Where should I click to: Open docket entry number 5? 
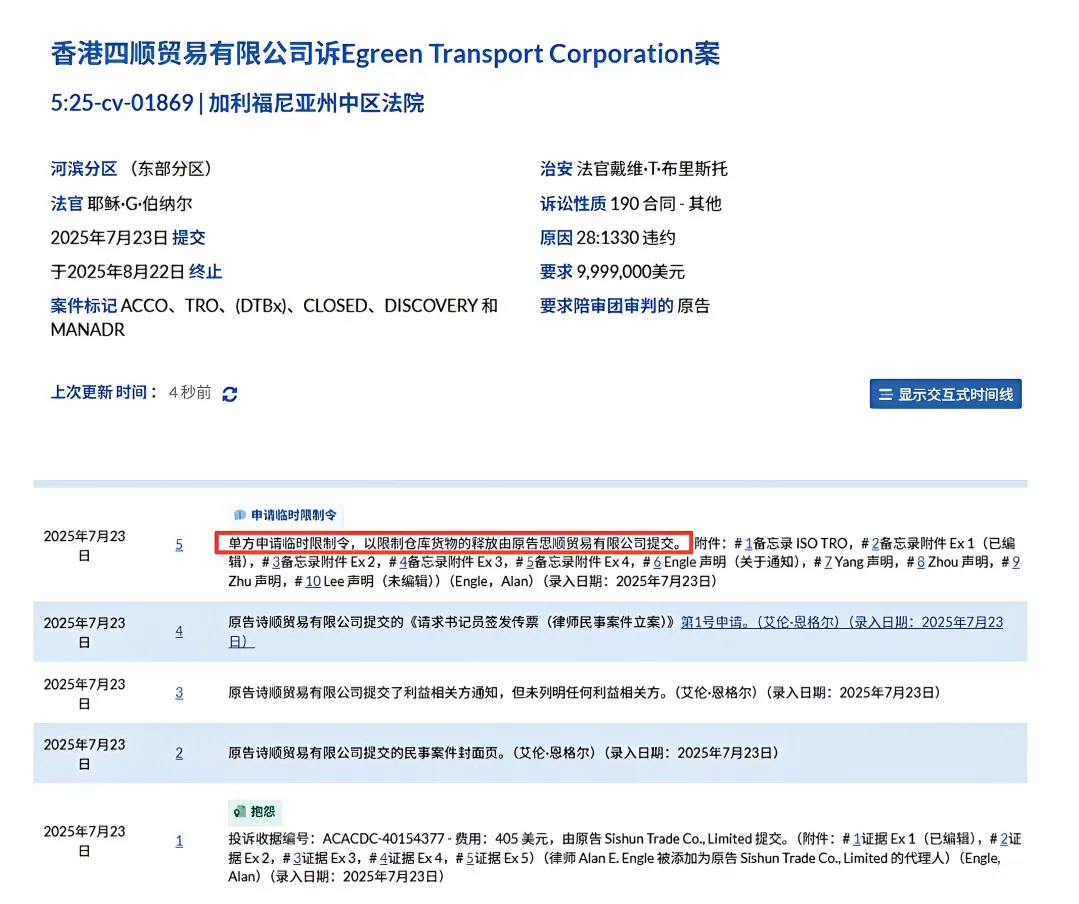[179, 545]
